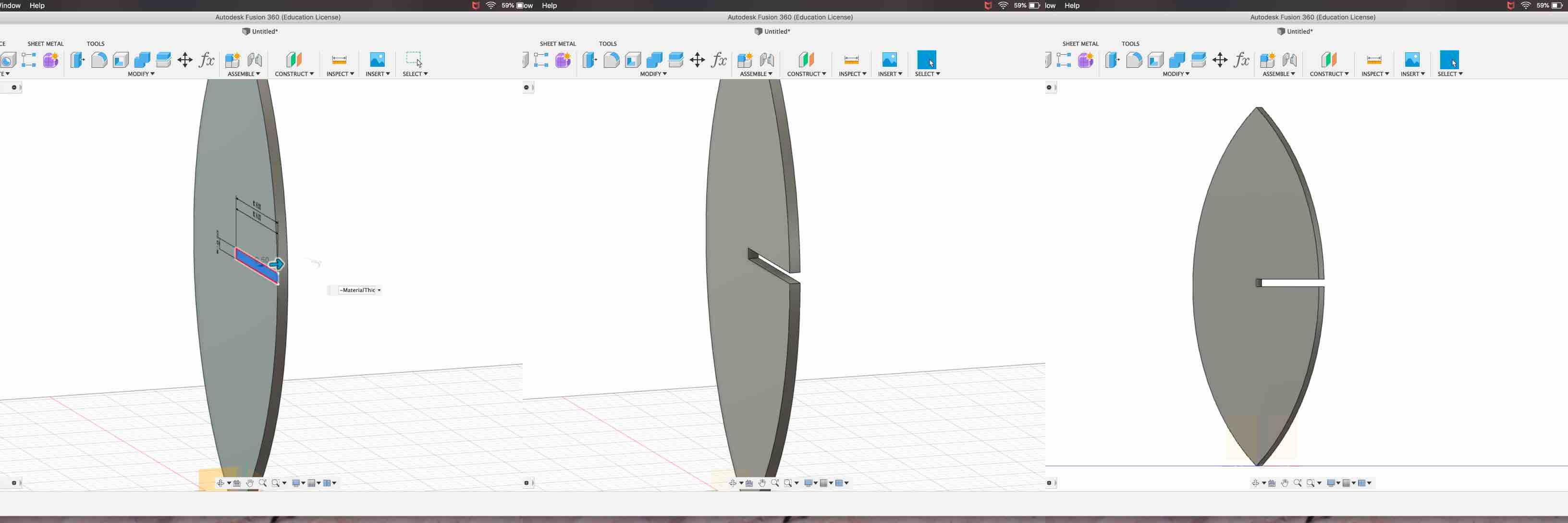
Task: Open Measure tool in left window
Action: pos(339,60)
